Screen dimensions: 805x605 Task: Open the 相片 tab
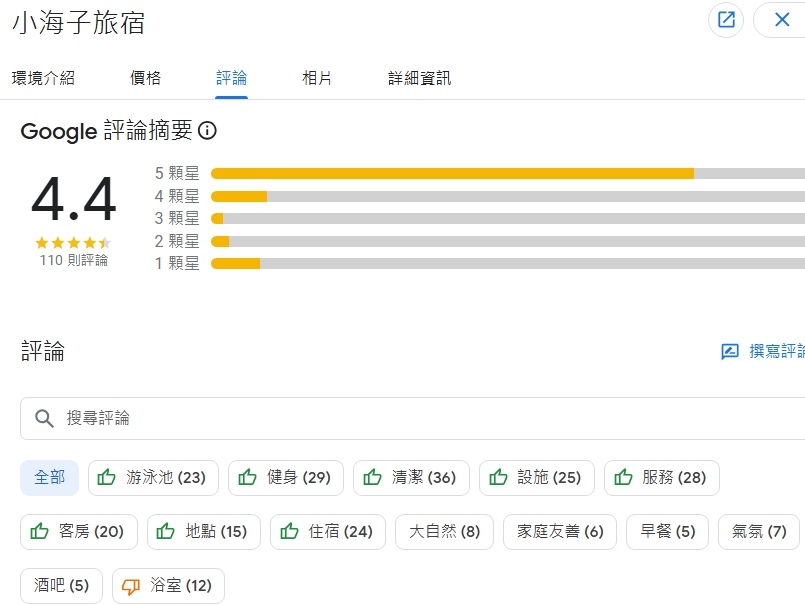point(317,78)
